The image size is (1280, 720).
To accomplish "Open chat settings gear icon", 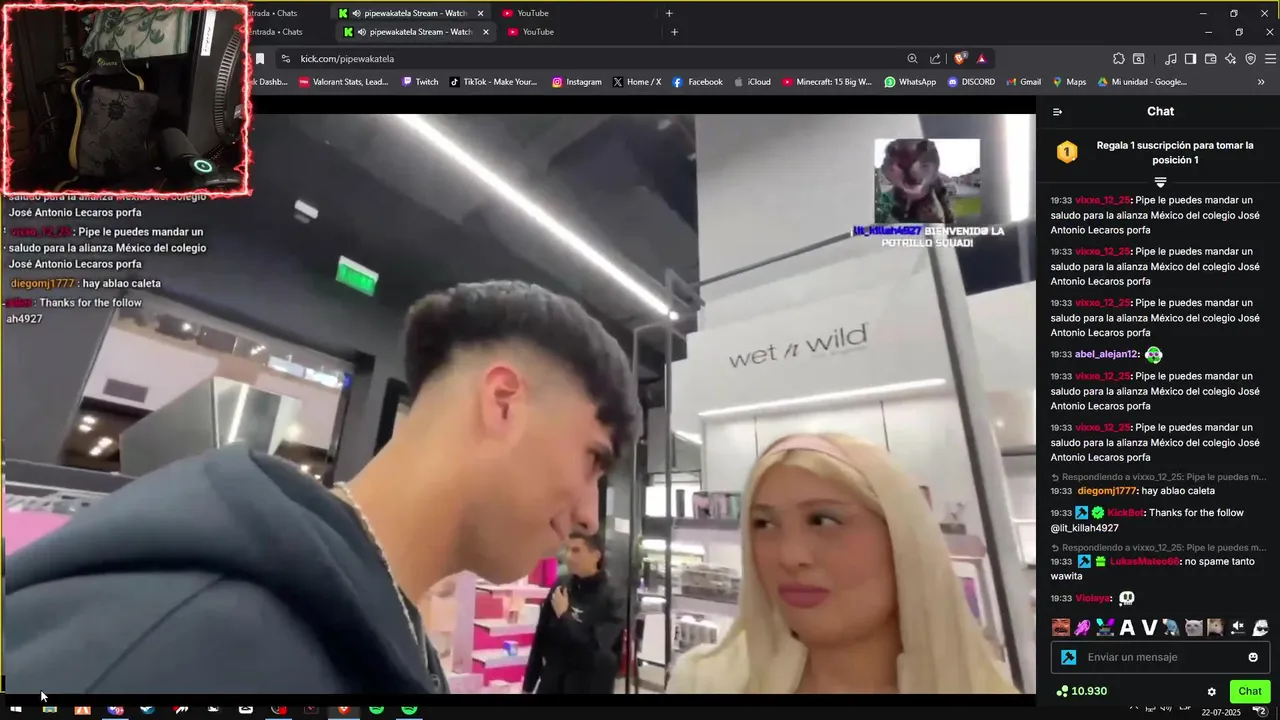I will click(1212, 692).
